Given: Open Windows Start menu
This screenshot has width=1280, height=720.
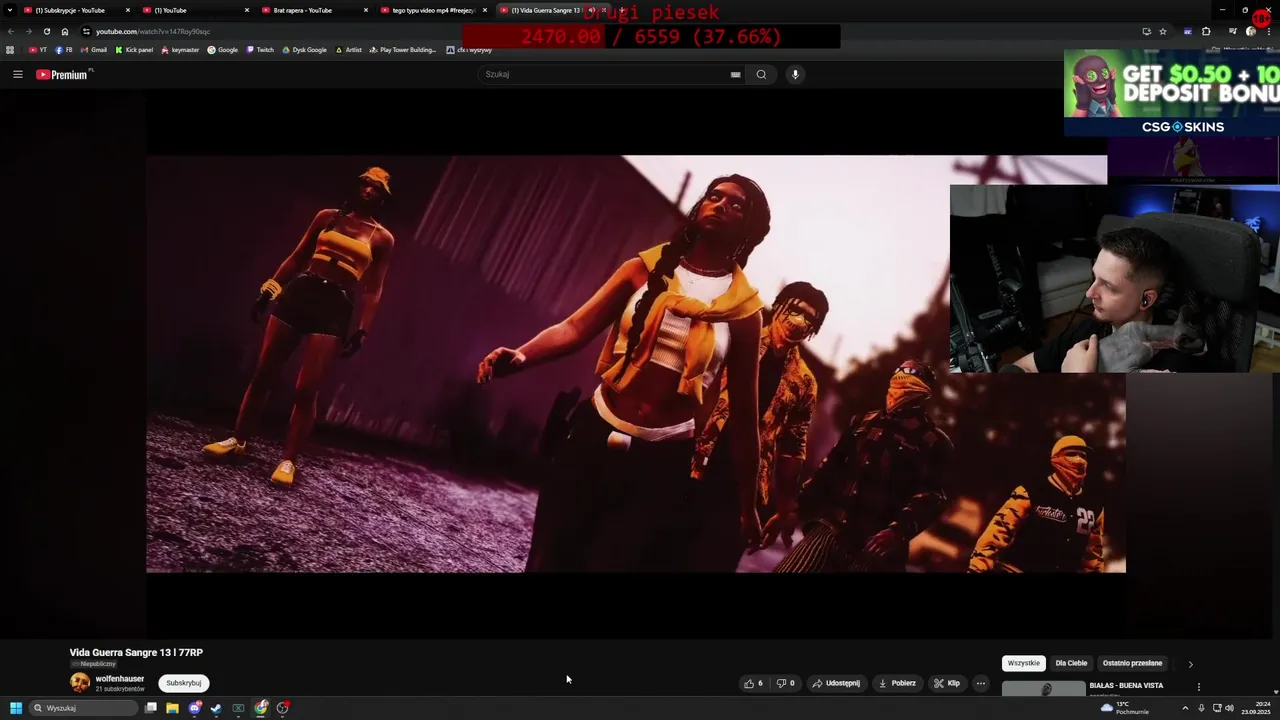Looking at the screenshot, I should click(x=15, y=708).
